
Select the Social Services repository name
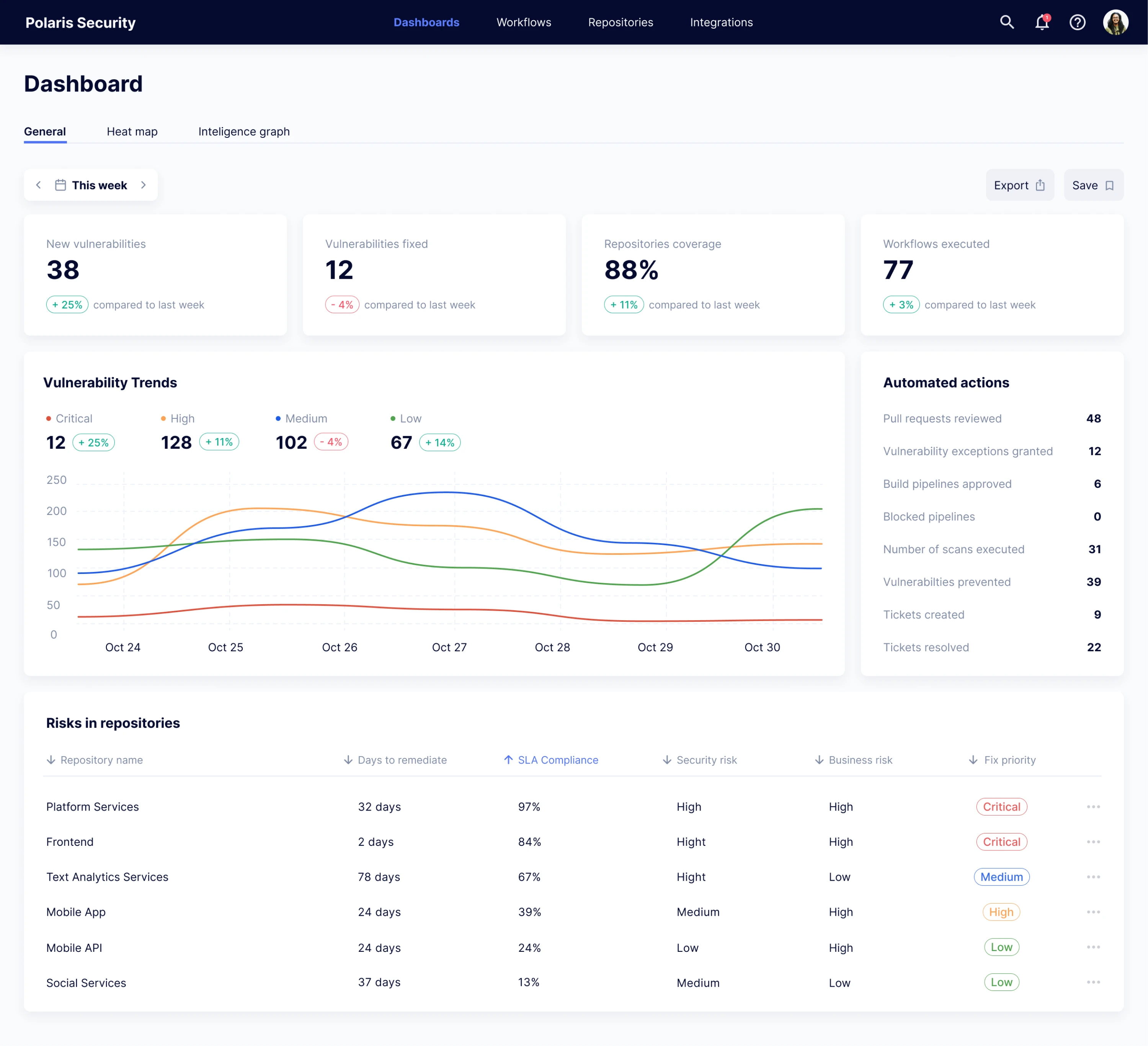coord(86,983)
